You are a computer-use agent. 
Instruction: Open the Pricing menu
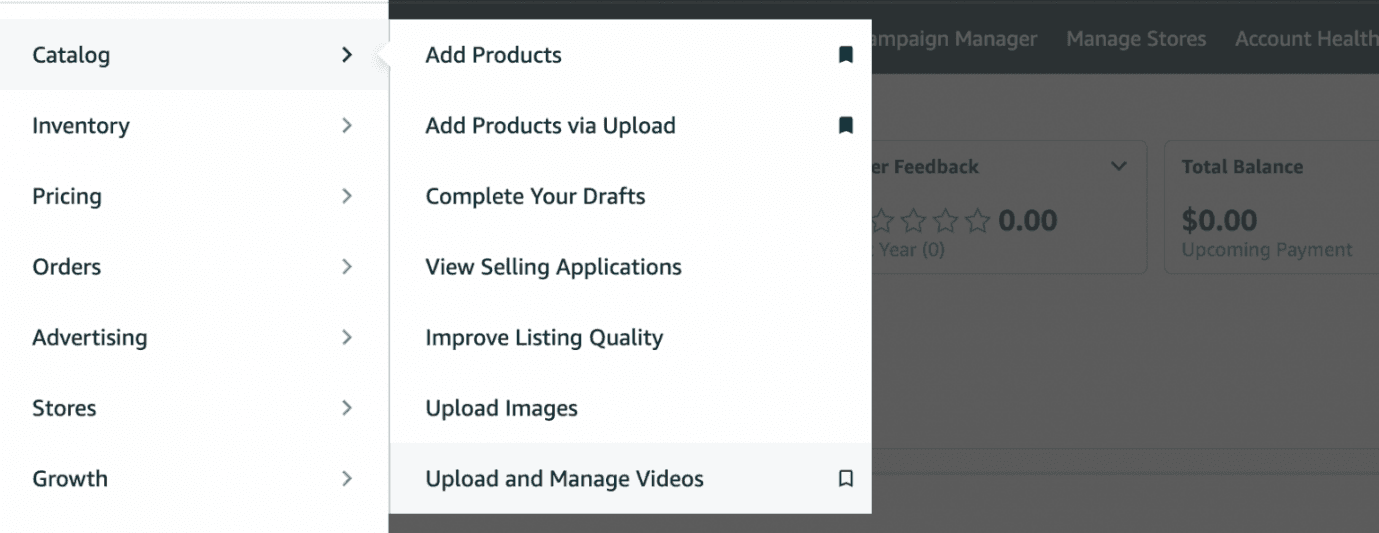coord(194,196)
